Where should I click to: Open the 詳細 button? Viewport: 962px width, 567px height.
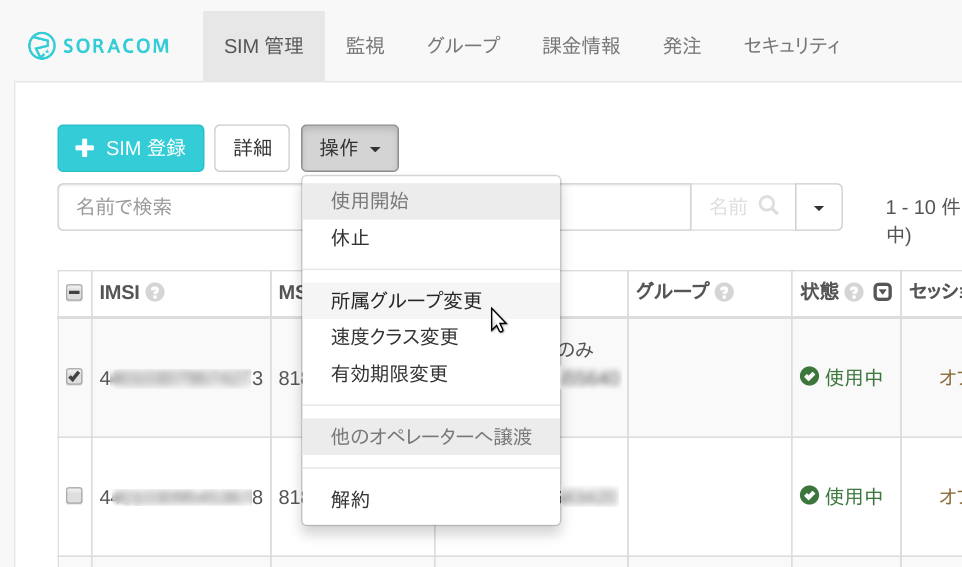point(252,148)
